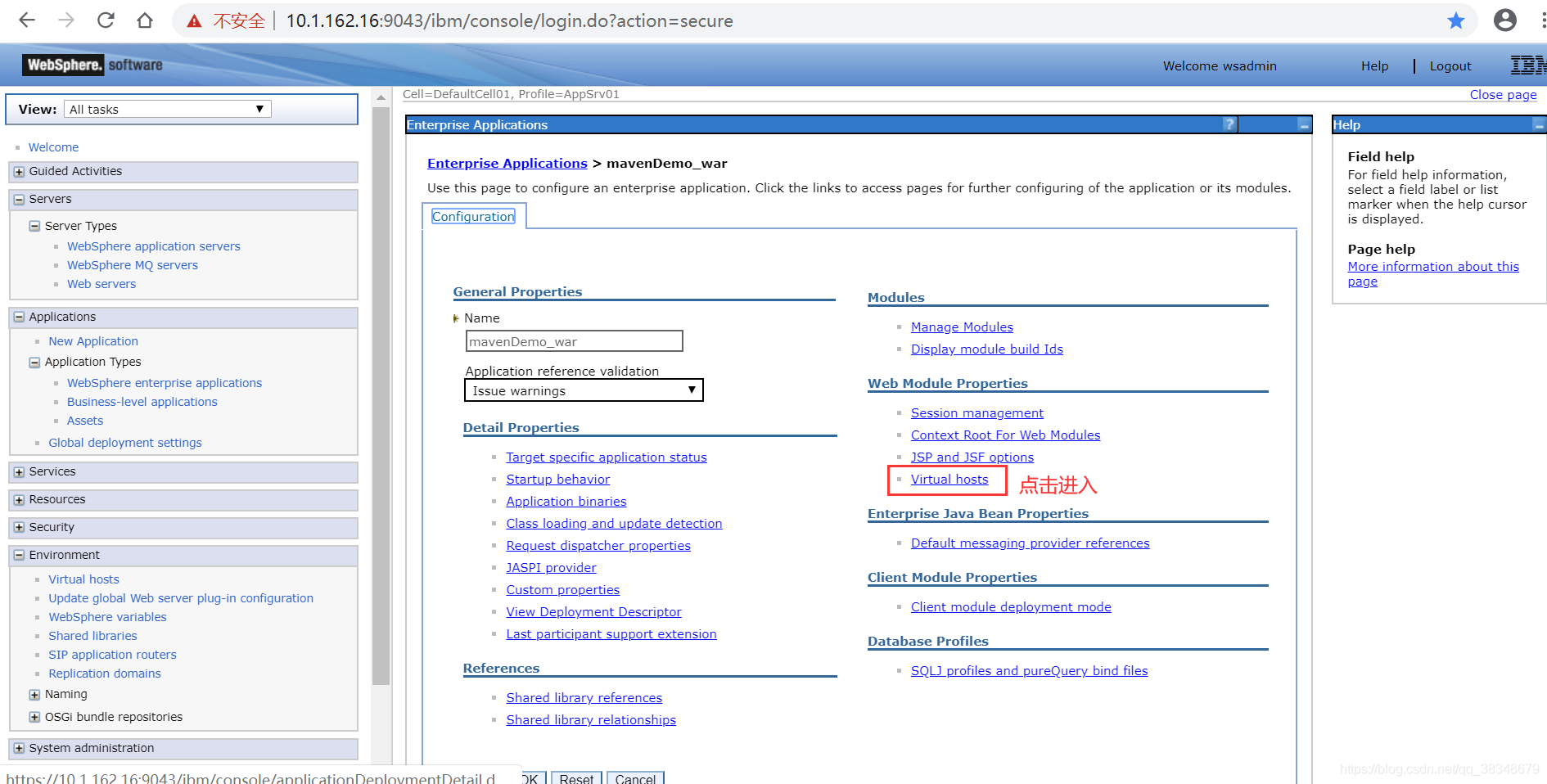Open View Deployment Descriptor

point(593,612)
